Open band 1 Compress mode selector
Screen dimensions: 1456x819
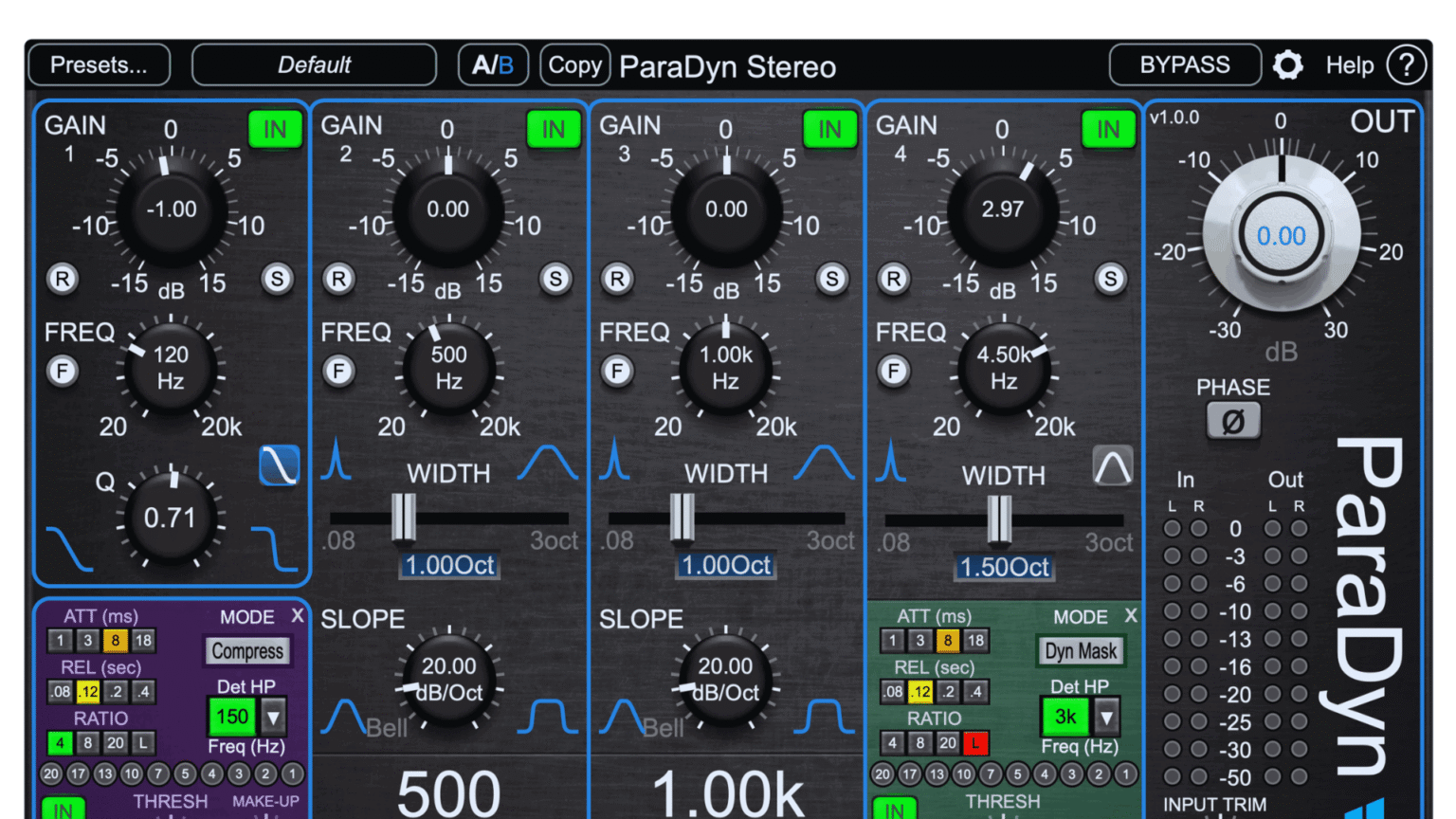pos(247,651)
